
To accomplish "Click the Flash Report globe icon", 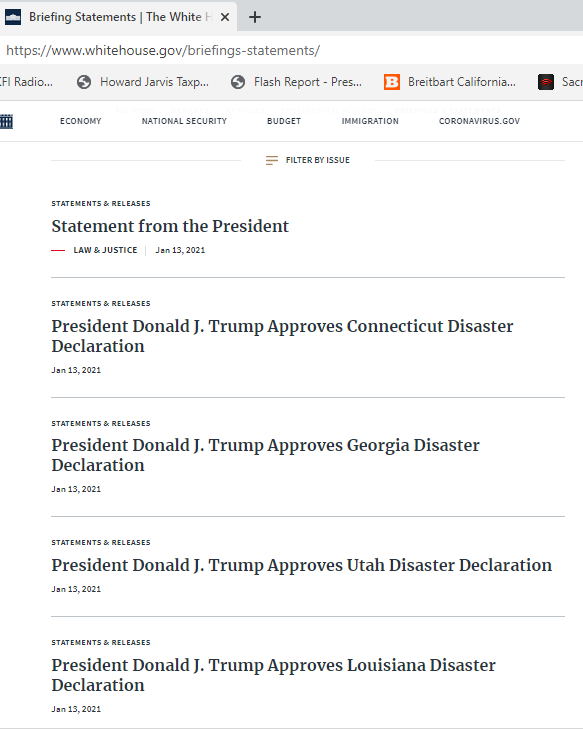I will tap(238, 82).
